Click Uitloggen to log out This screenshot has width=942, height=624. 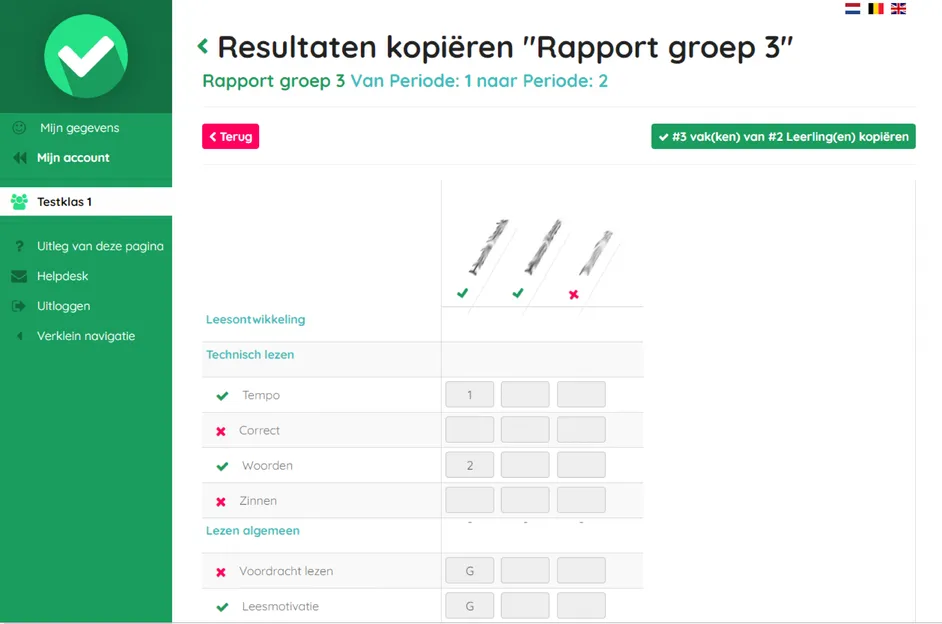(x=64, y=306)
